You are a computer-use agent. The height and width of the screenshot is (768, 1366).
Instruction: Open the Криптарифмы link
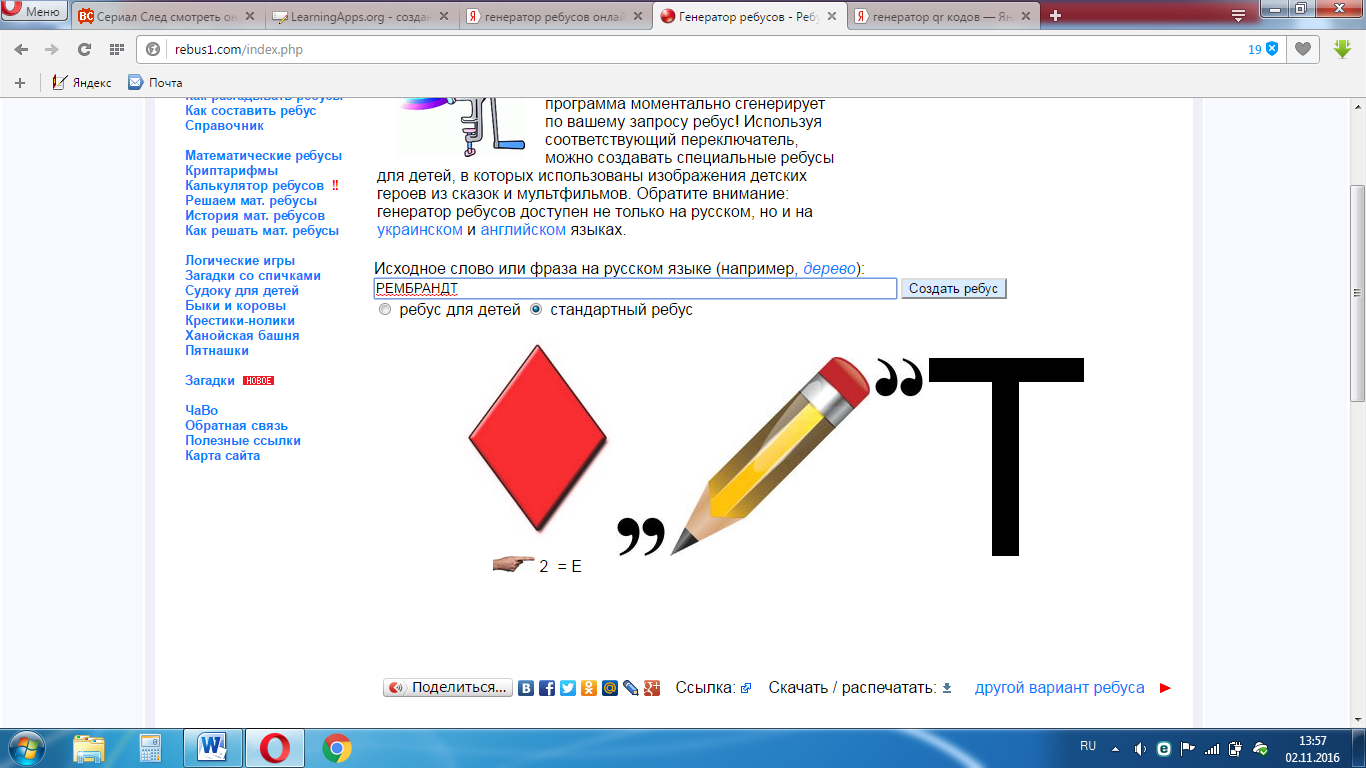[231, 171]
